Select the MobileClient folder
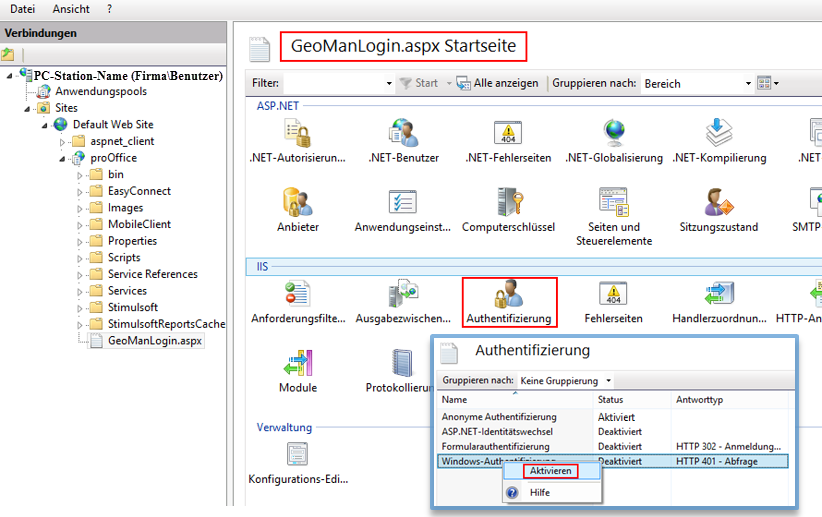Image resolution: width=822 pixels, height=517 pixels. (139, 224)
